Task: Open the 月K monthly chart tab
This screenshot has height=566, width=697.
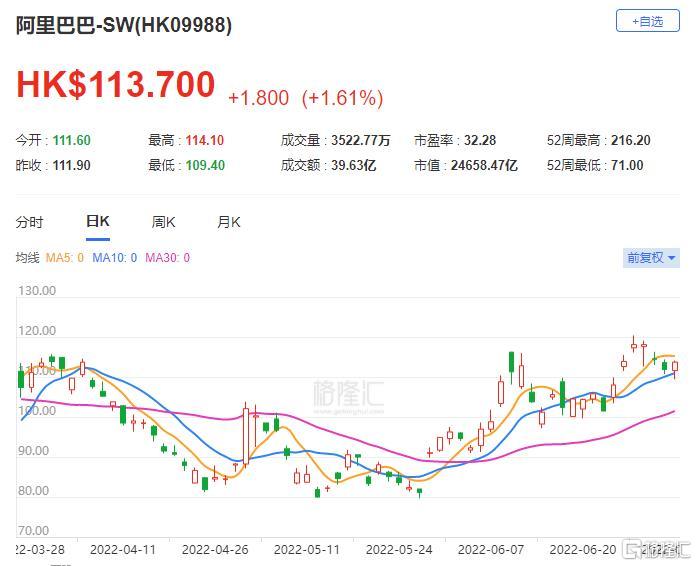Action: 228,221
